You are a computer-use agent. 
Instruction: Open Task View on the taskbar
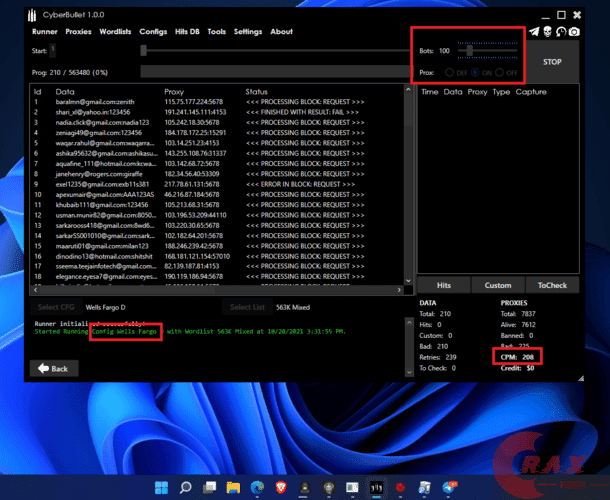tap(209, 487)
